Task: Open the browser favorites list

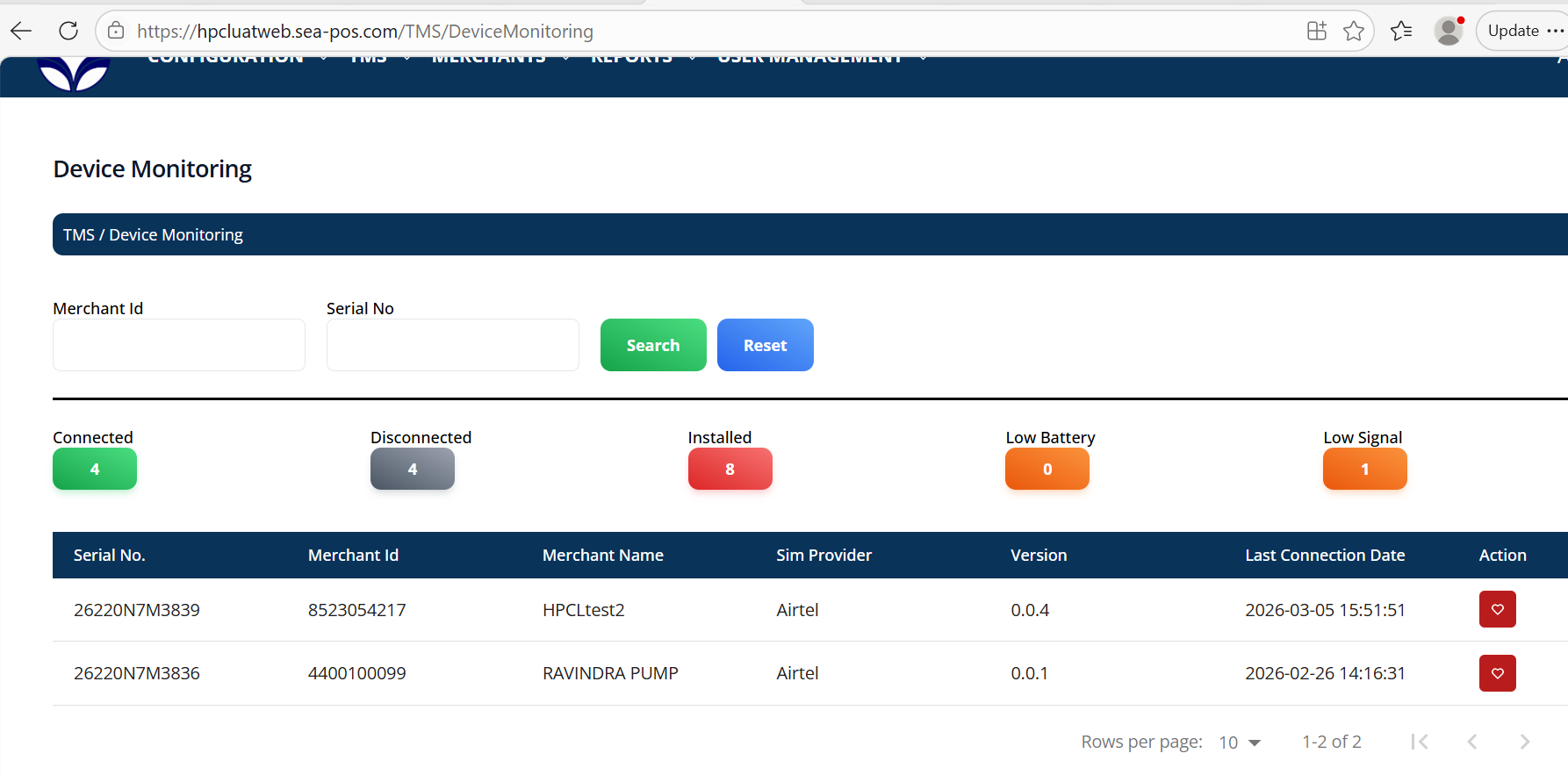Action: point(1401,31)
